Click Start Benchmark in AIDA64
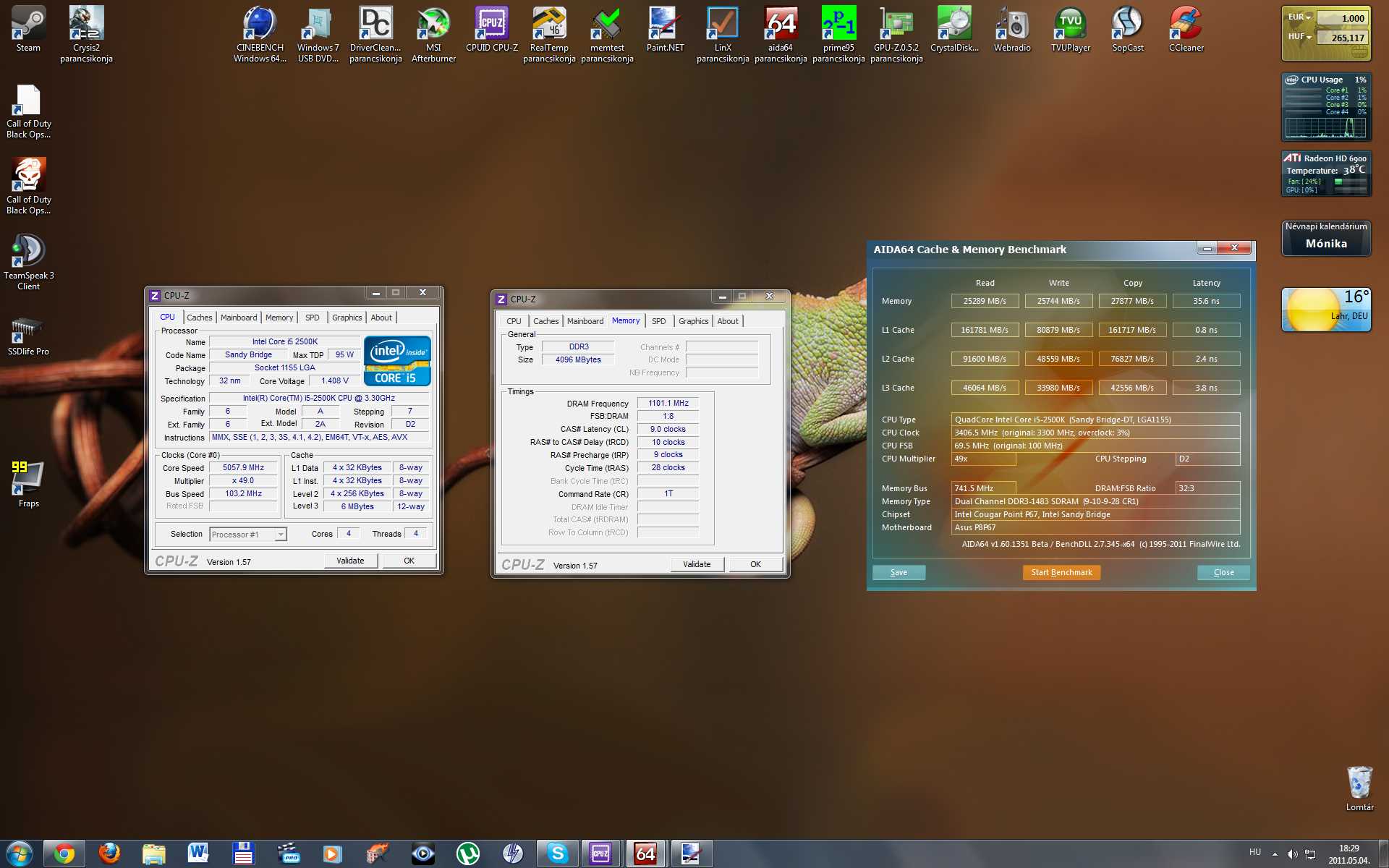 [x=1061, y=572]
